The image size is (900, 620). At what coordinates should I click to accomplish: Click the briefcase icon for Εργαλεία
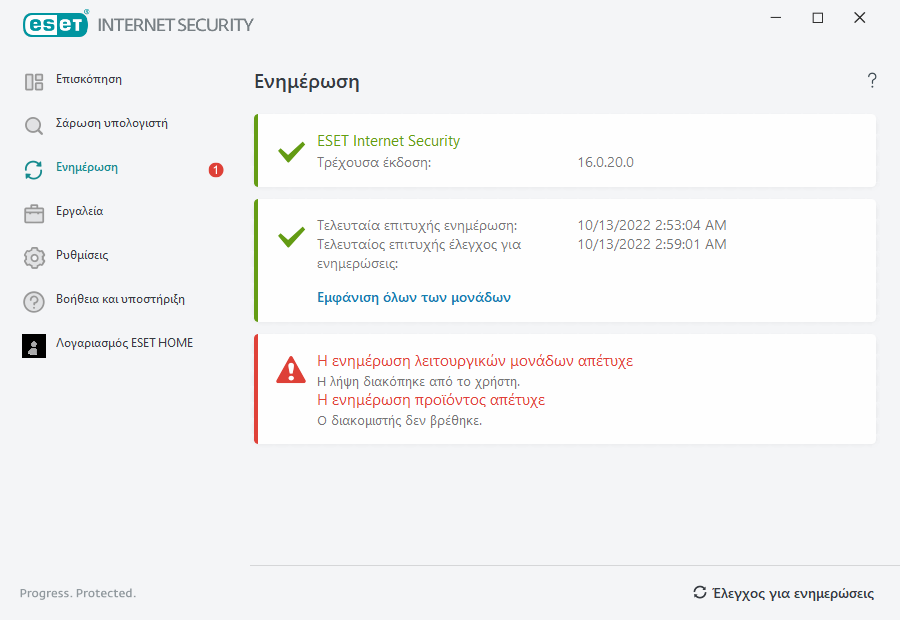(x=34, y=213)
